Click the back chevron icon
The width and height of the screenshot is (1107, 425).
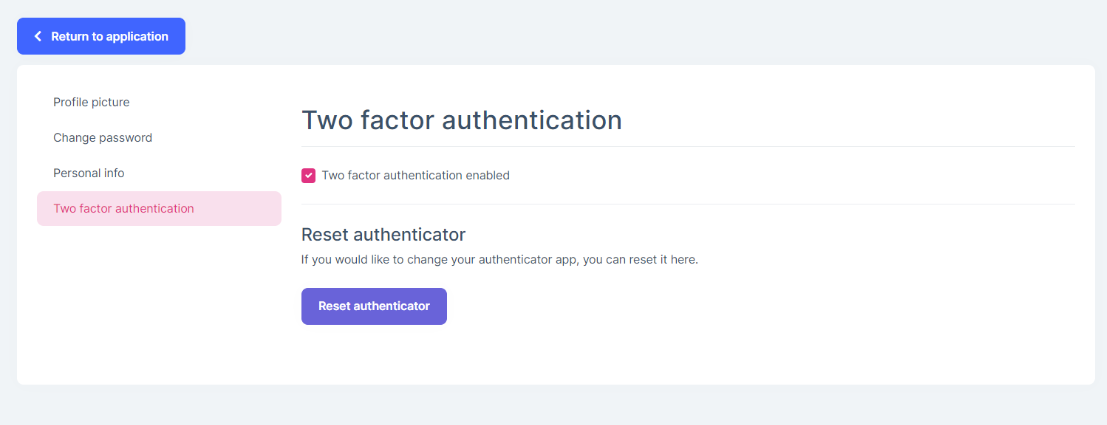(38, 36)
